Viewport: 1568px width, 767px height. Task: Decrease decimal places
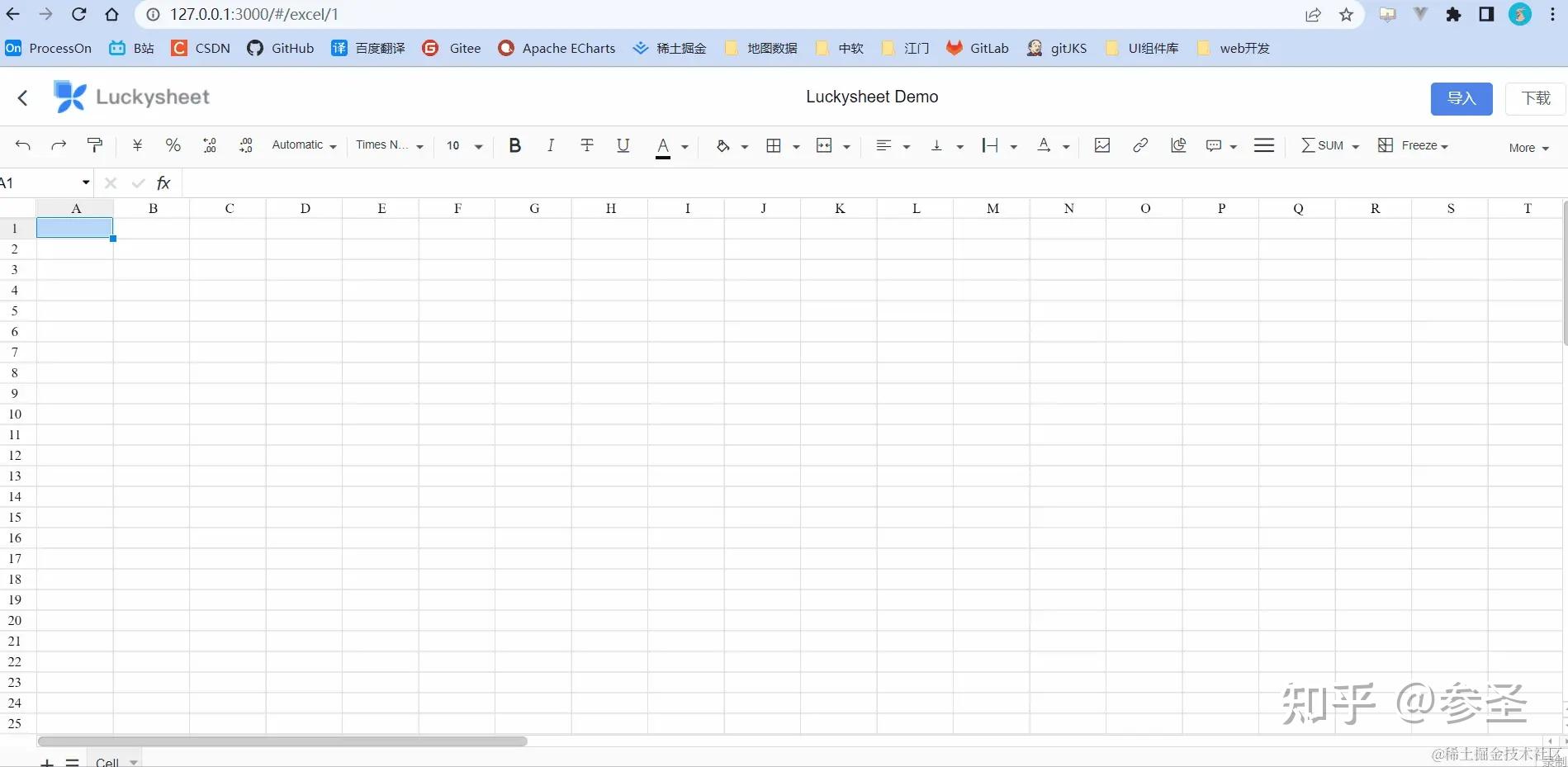point(210,145)
